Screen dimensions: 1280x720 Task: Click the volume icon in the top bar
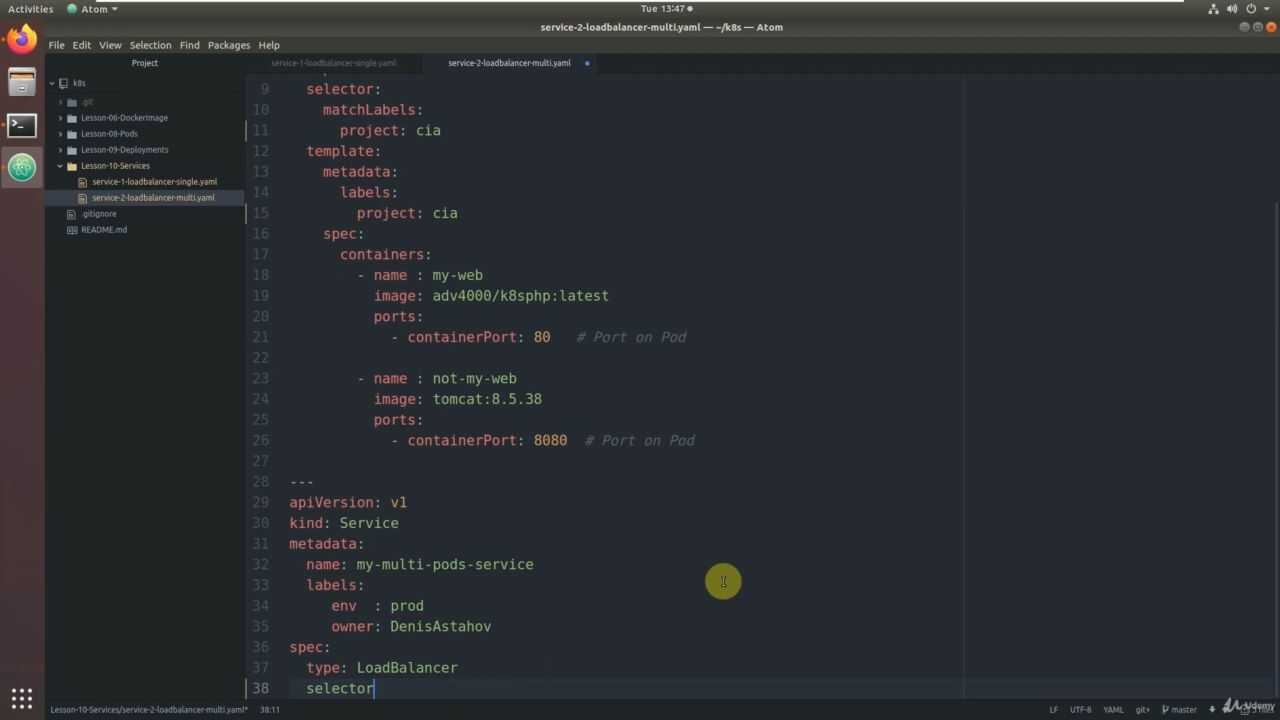[1233, 9]
